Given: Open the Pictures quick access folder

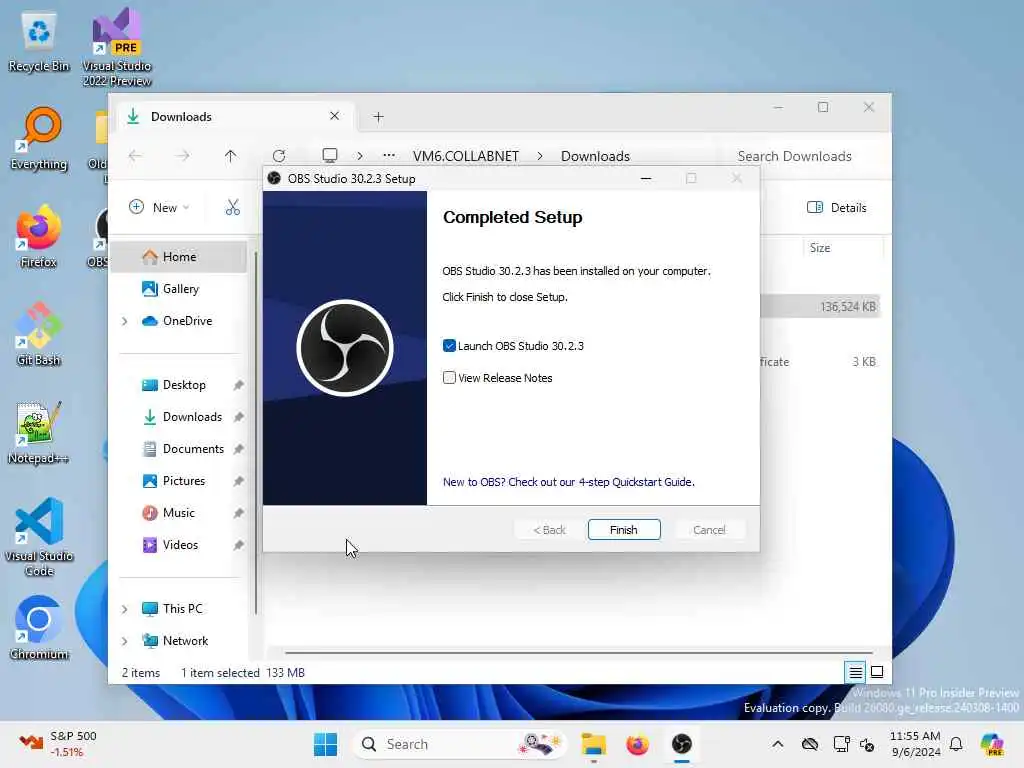Looking at the screenshot, I should [184, 481].
